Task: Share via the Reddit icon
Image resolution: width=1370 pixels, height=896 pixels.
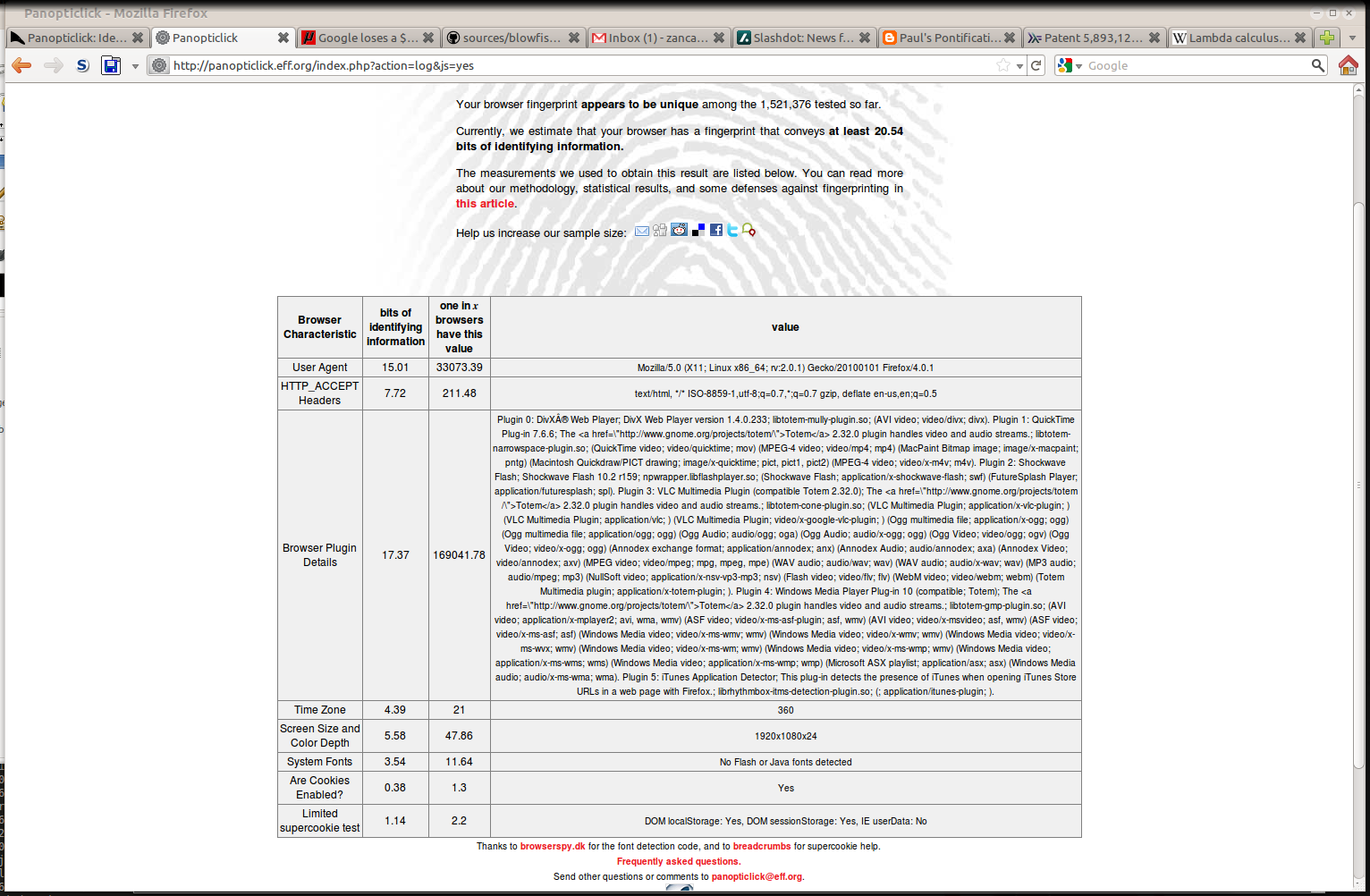Action: coord(680,231)
